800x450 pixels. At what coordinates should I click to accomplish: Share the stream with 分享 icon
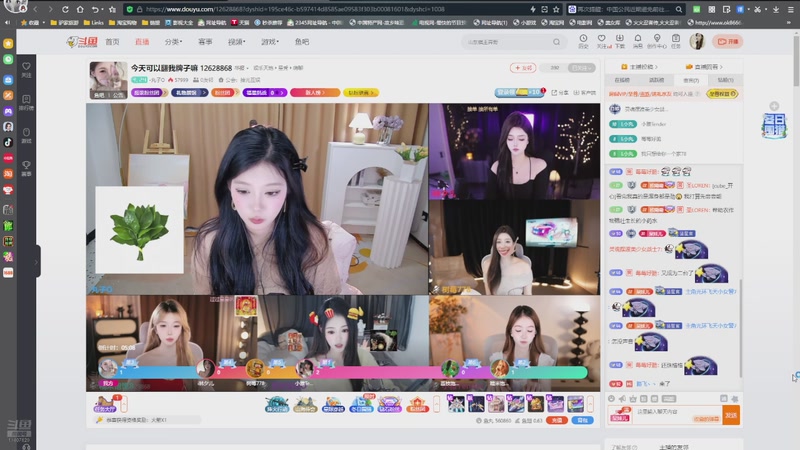click(x=560, y=92)
